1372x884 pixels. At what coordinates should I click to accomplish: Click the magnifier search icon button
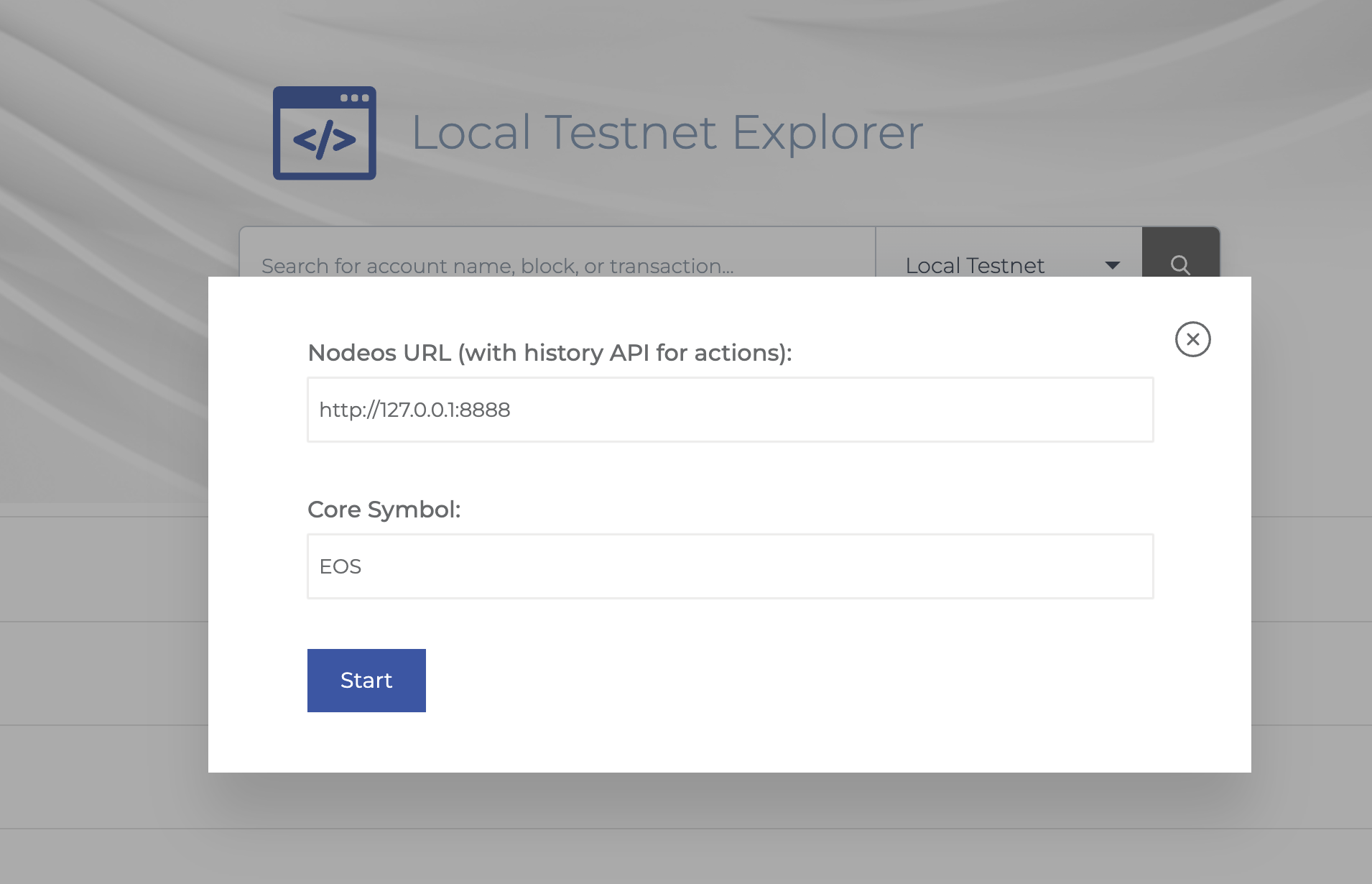tap(1180, 253)
